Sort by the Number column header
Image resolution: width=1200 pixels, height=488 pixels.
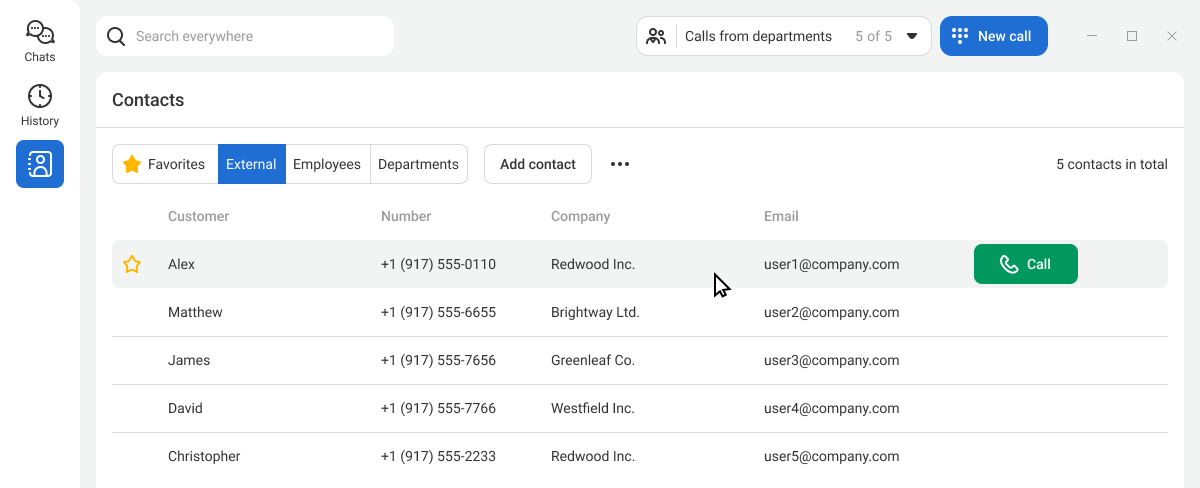[x=406, y=216]
